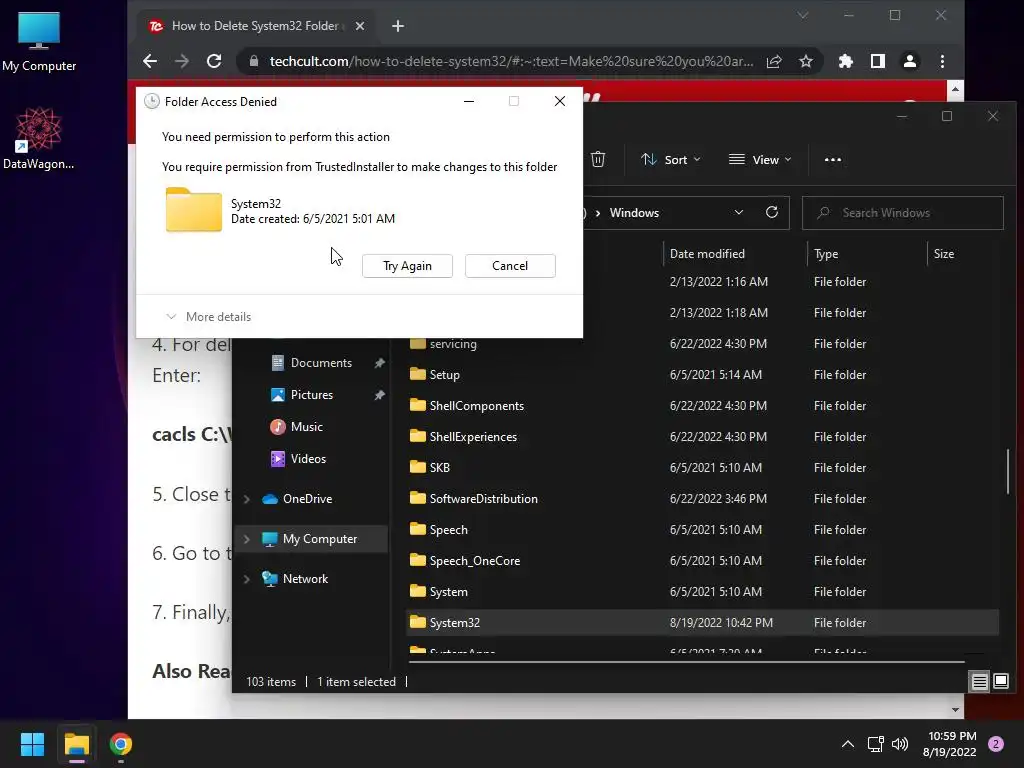This screenshot has height=768, width=1024.
Task: Click the Windows breadcrumb in address bar
Action: pos(634,213)
